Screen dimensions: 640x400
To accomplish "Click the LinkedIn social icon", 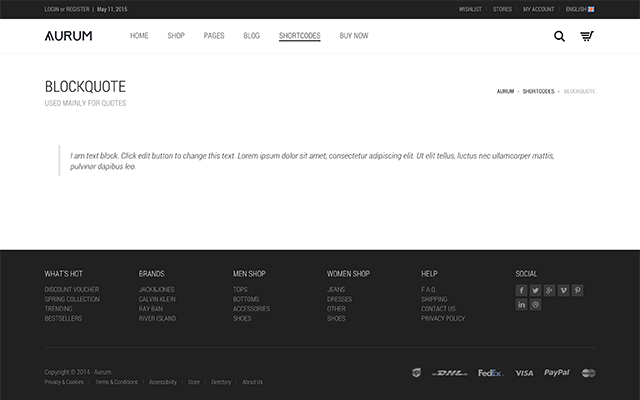I will tap(522, 304).
